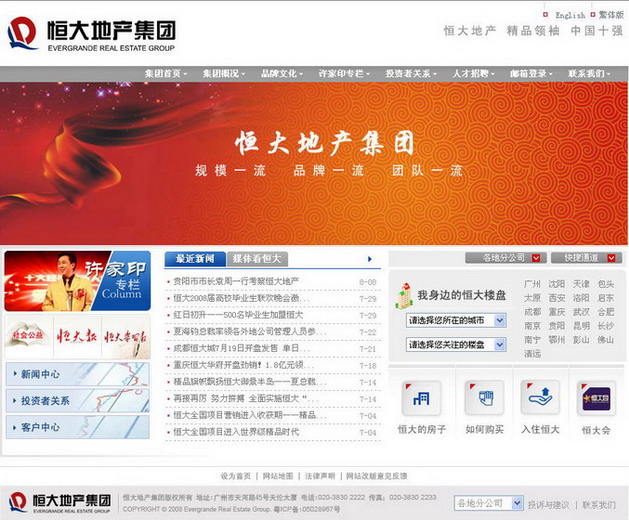This screenshot has width=629, height=520.
Task: Click 法律声明 footer link
Action: tap(320, 476)
